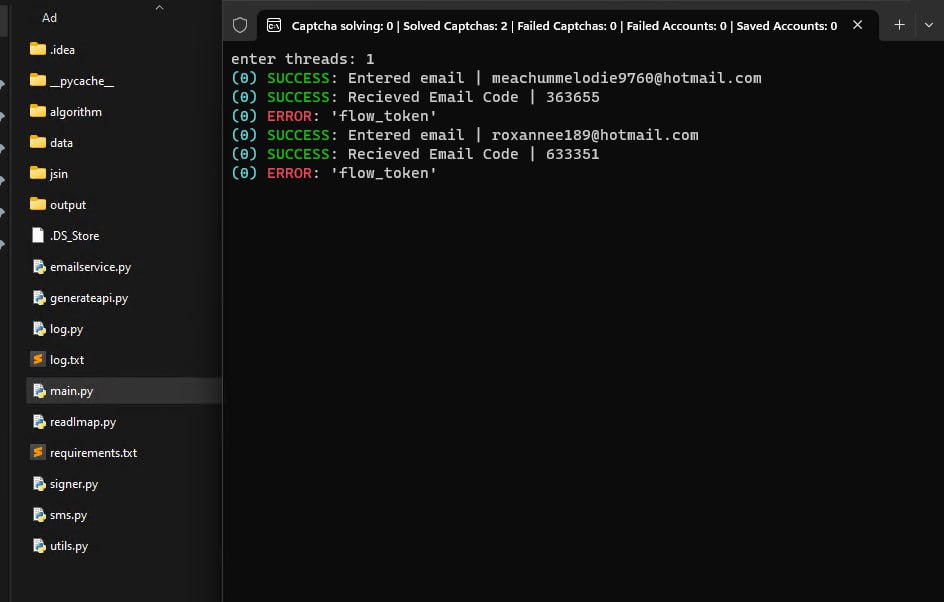Select readlmap.py file
Viewport: 944px width, 602px height.
click(73, 422)
